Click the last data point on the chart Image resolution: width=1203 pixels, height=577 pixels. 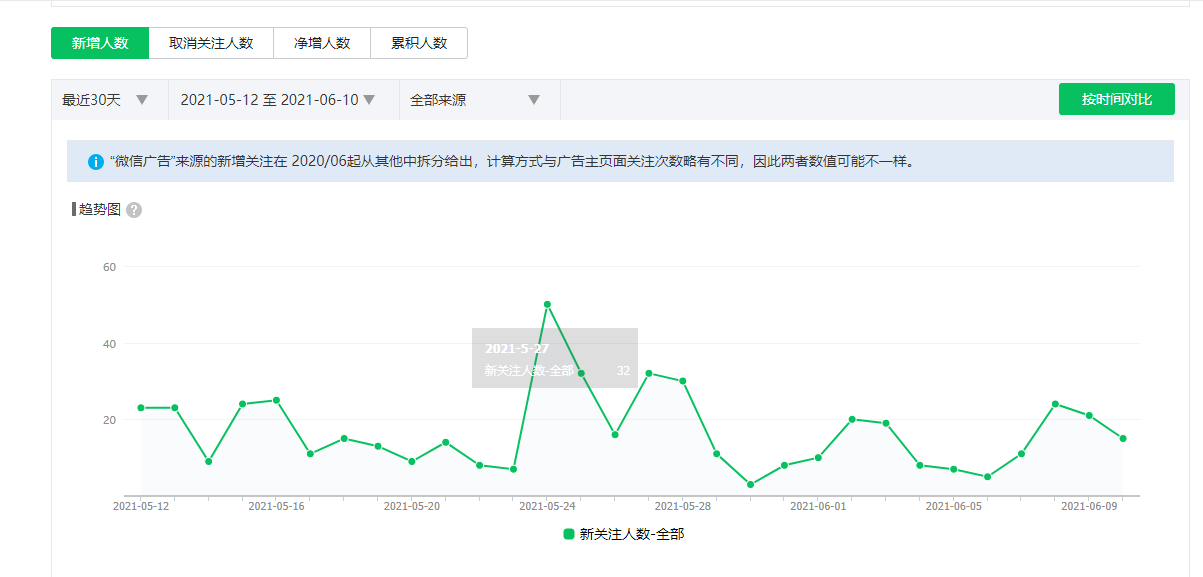[x=1123, y=438]
